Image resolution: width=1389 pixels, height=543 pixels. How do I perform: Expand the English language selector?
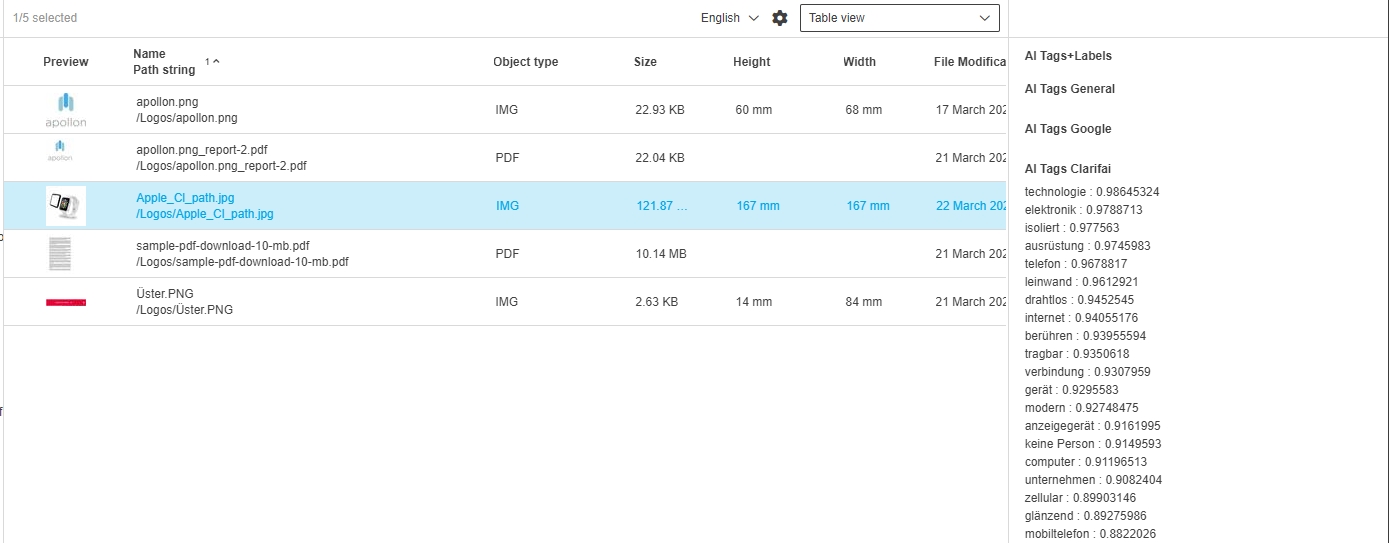click(x=729, y=18)
